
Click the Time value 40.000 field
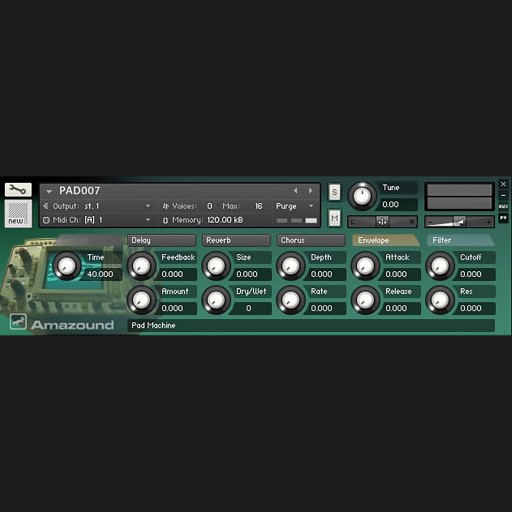101,274
